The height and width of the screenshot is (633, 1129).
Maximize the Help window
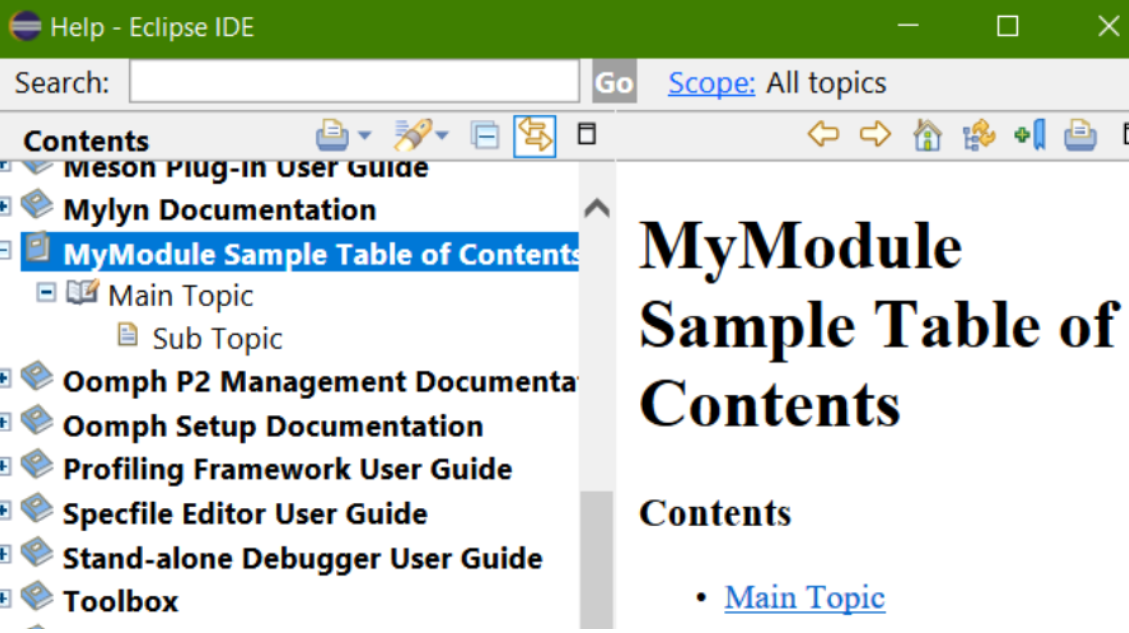pyautogui.click(x=1007, y=27)
